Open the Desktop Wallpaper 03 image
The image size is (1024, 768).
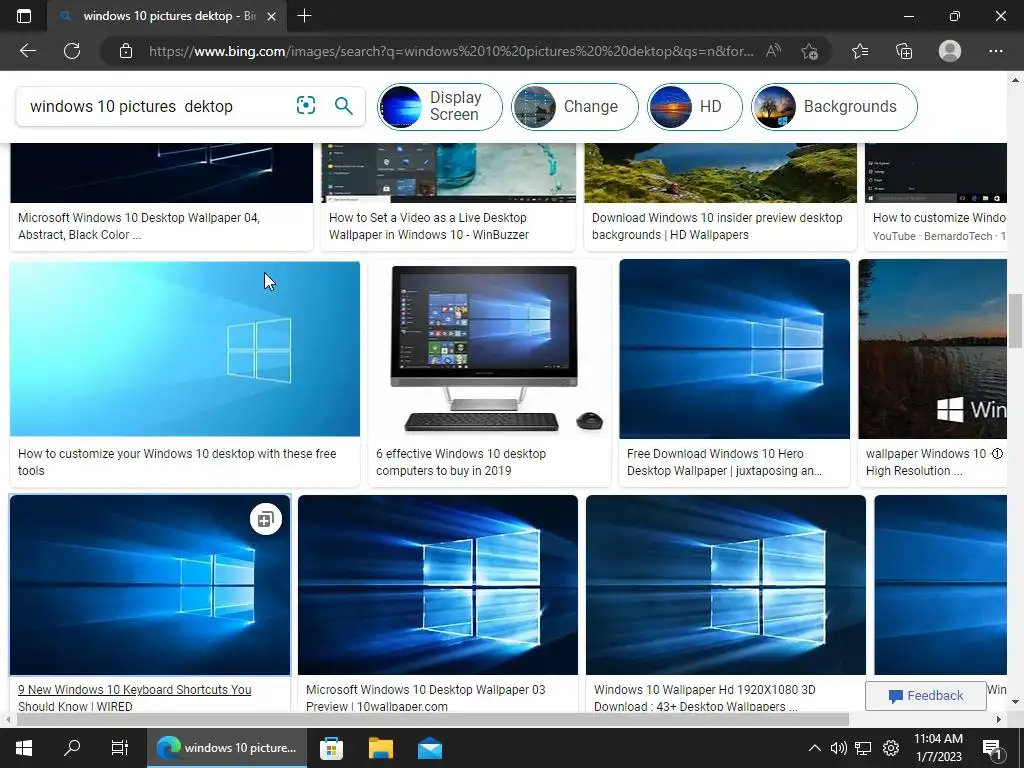point(438,584)
